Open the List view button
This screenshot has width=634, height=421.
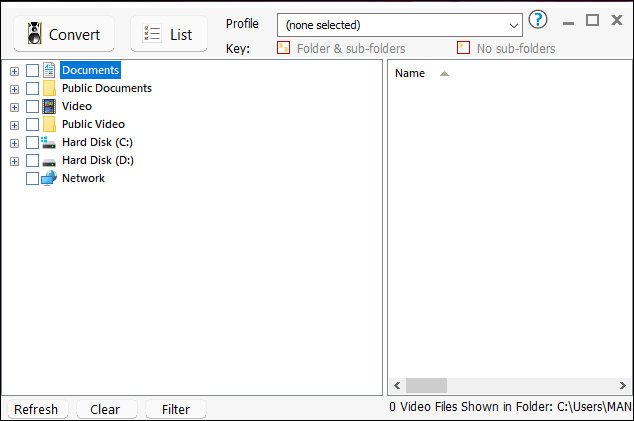[x=169, y=34]
